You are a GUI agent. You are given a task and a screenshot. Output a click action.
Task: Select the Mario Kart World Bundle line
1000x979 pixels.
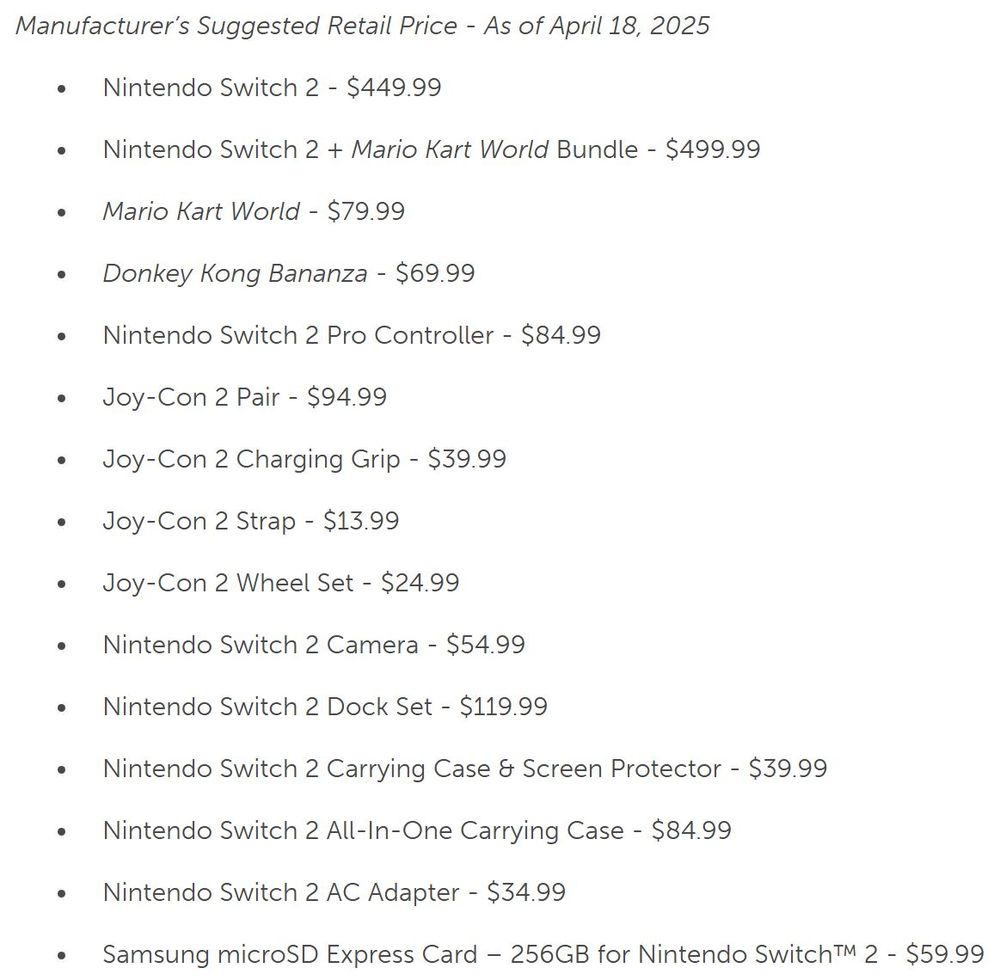[431, 149]
